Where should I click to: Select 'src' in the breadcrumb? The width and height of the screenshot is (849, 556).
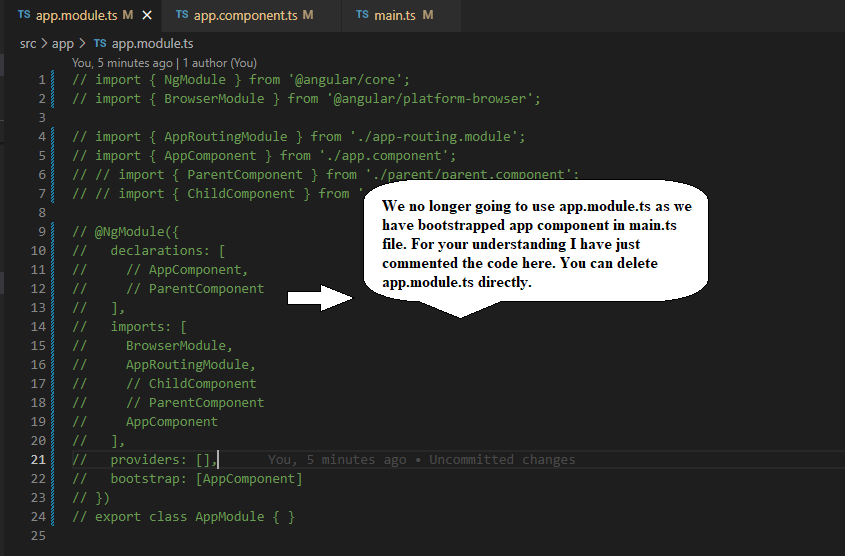[x=28, y=44]
